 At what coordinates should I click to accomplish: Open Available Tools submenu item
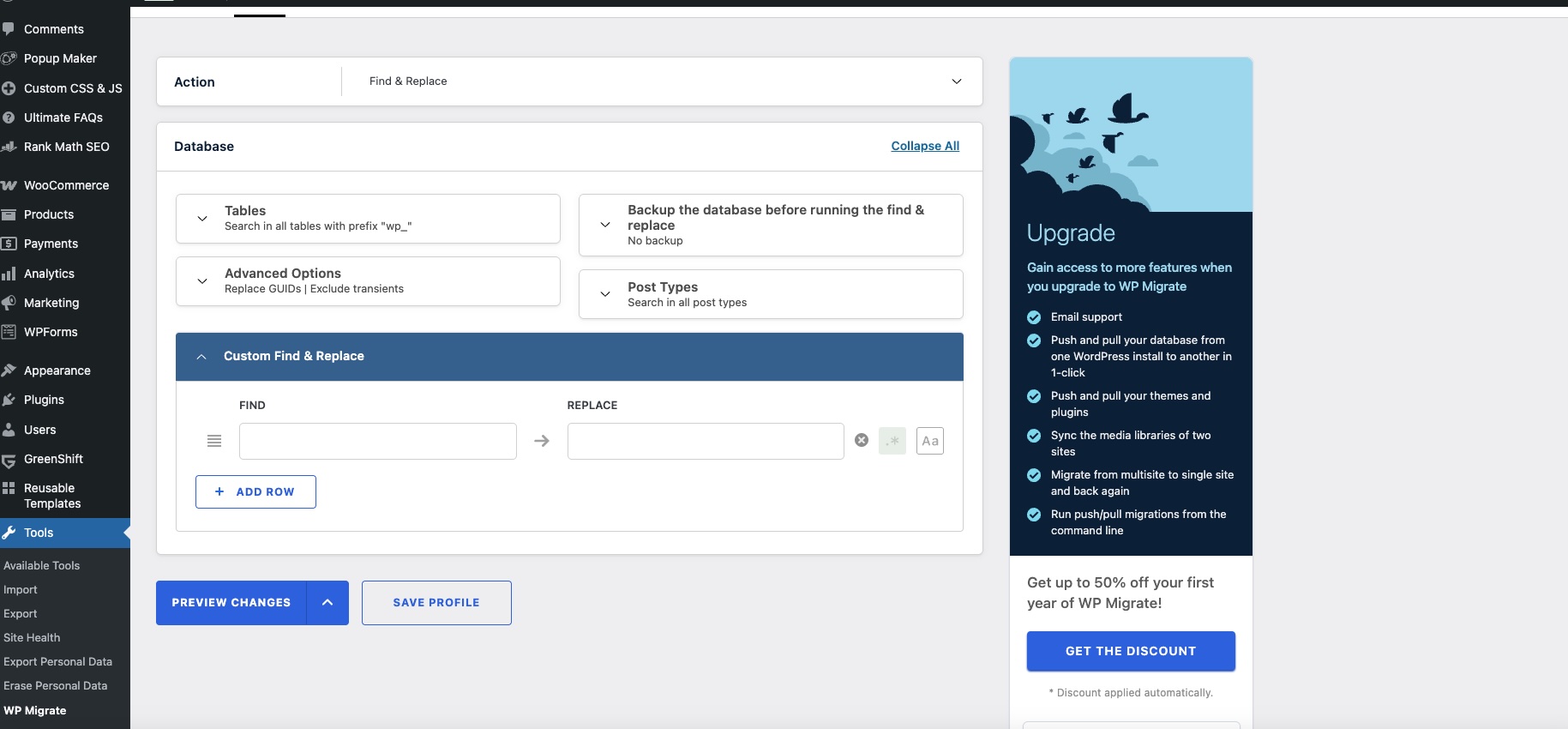(41, 565)
